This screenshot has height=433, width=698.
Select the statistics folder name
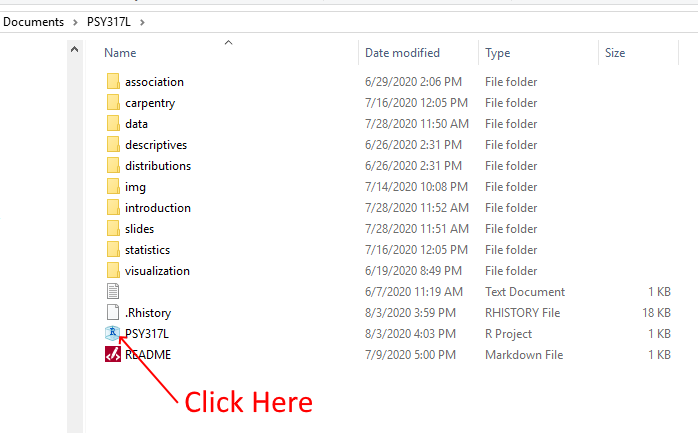[147, 250]
